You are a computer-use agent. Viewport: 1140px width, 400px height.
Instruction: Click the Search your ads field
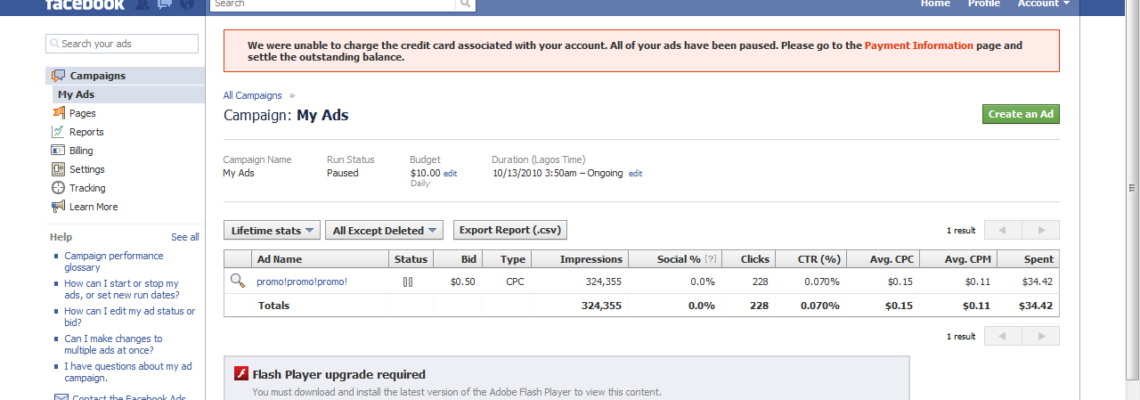tap(122, 44)
